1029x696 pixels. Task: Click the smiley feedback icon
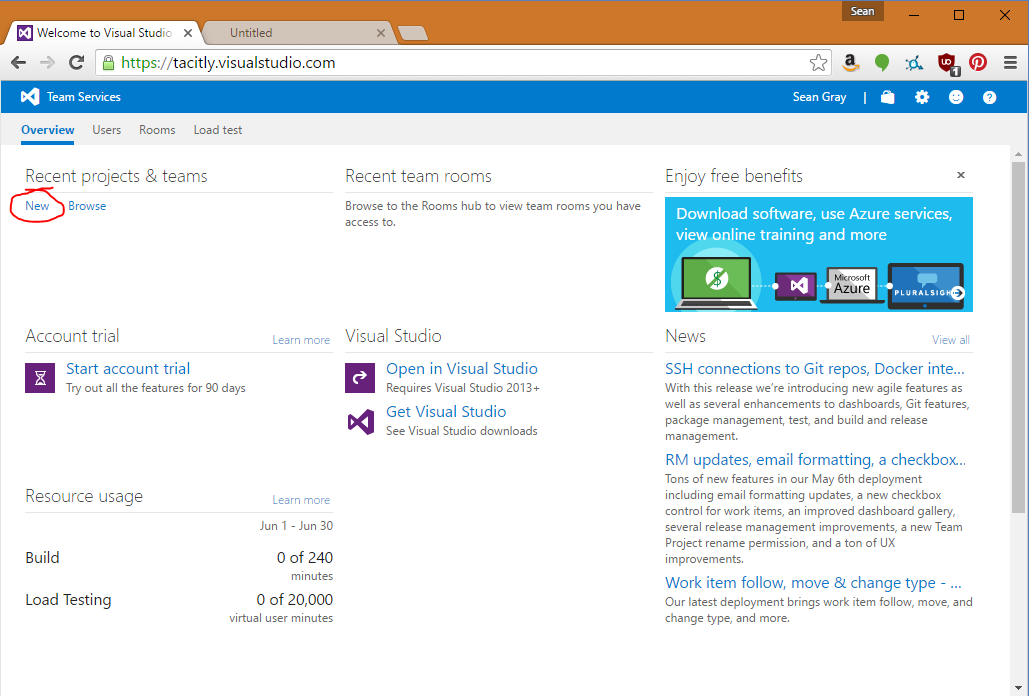(x=956, y=97)
